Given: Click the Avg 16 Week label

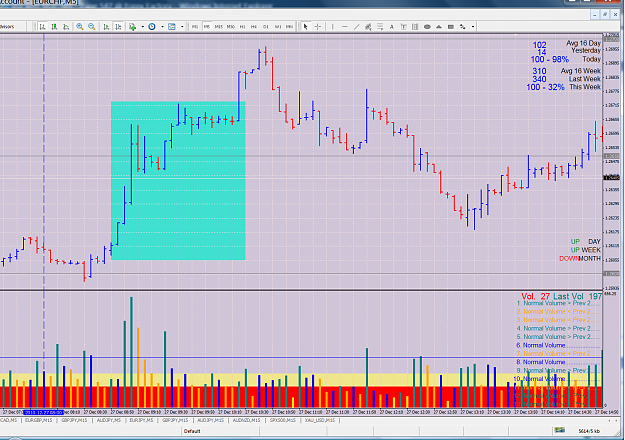Looking at the screenshot, I should pos(581,71).
